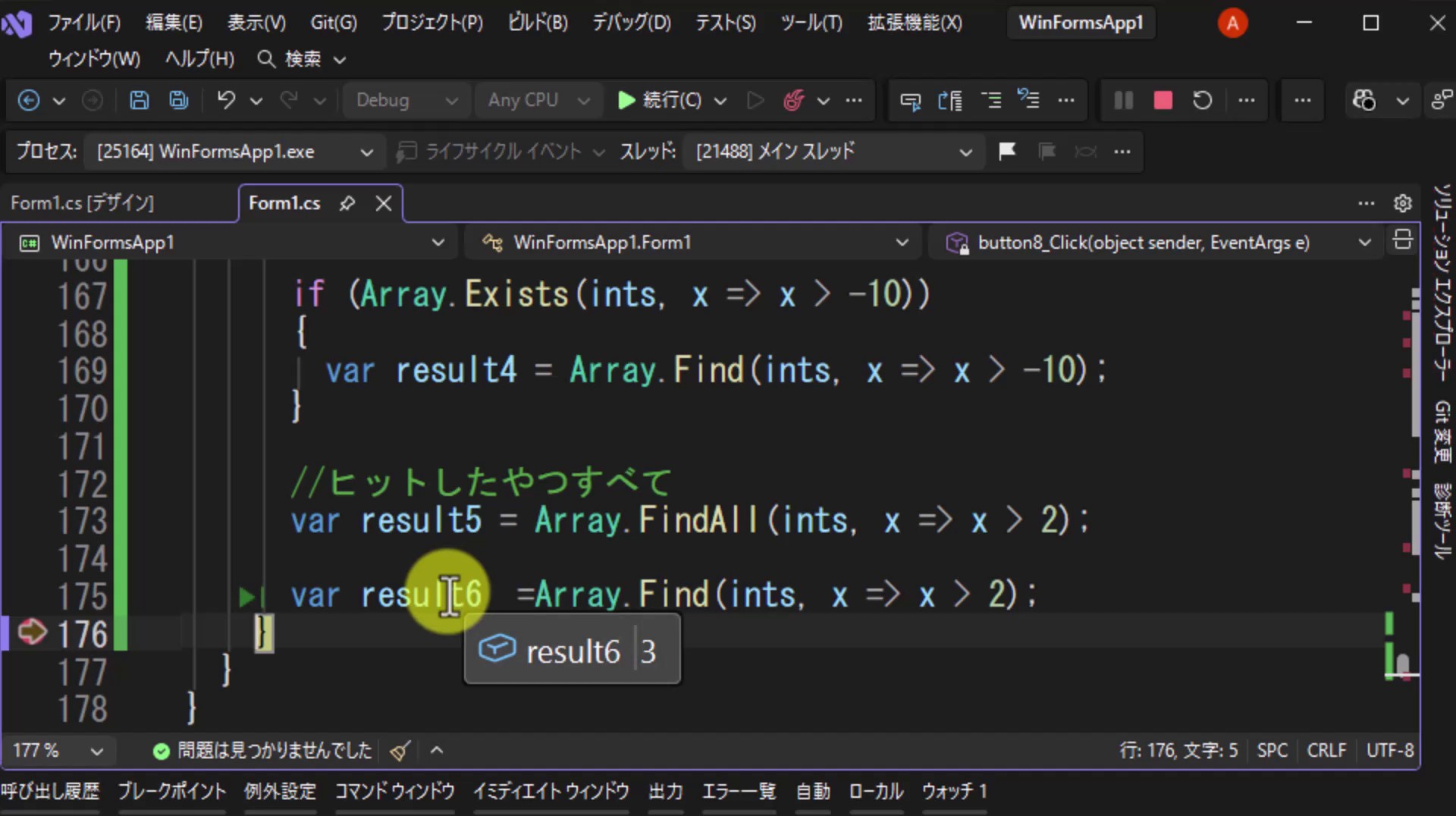
Task: Click the thread flag icon
Action: [1007, 151]
